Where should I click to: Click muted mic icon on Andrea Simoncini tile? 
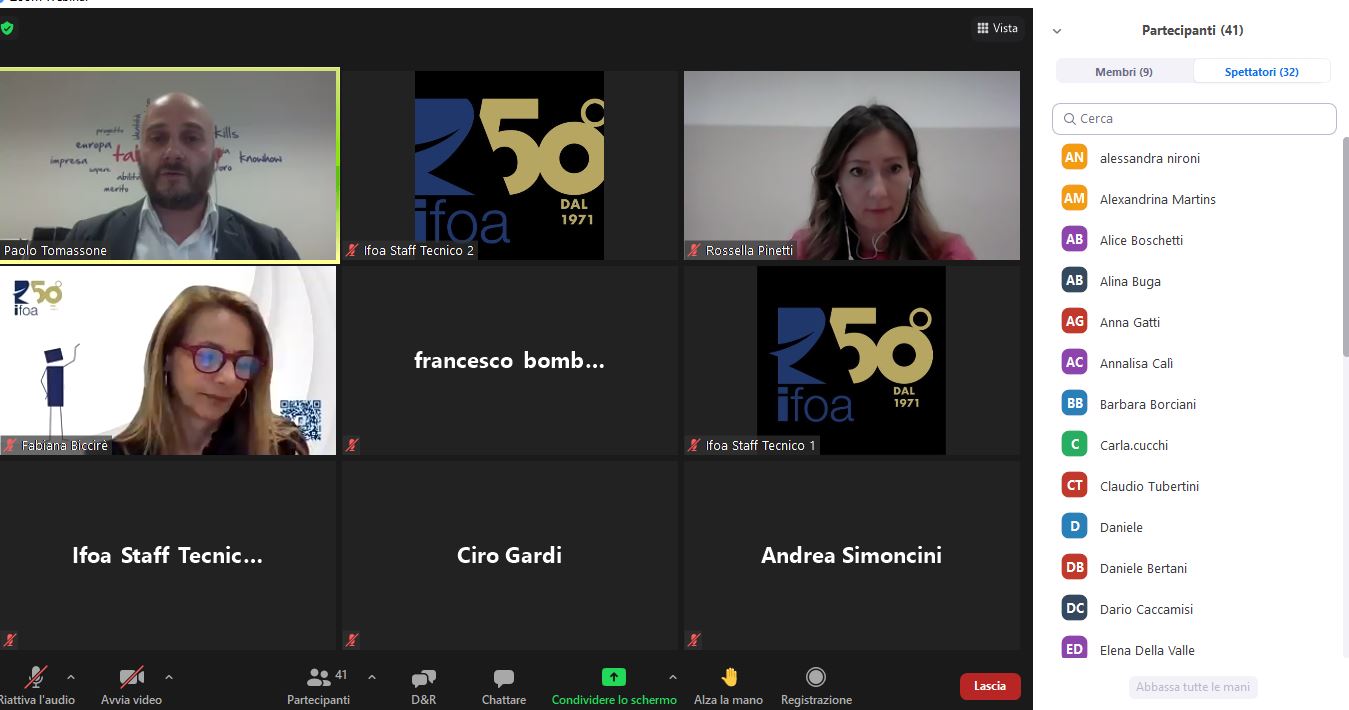point(694,640)
